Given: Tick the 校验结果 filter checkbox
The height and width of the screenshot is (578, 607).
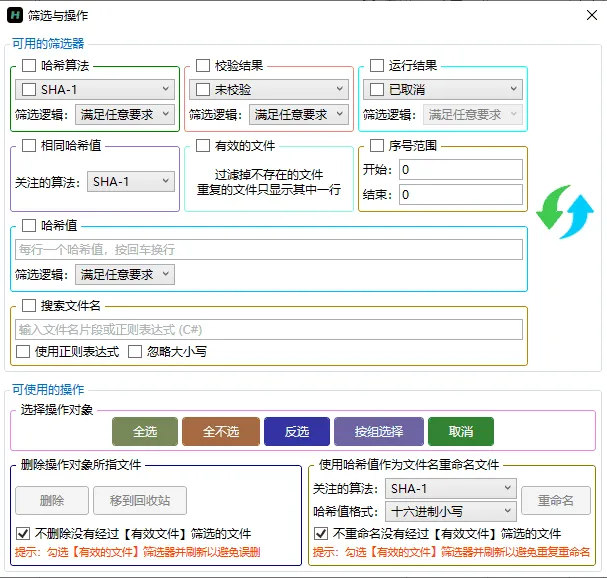Looking at the screenshot, I should tap(203, 66).
